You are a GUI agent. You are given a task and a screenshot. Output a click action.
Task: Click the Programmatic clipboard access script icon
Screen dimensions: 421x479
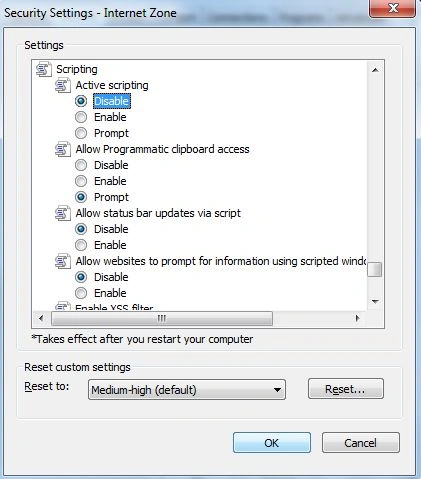(63, 149)
